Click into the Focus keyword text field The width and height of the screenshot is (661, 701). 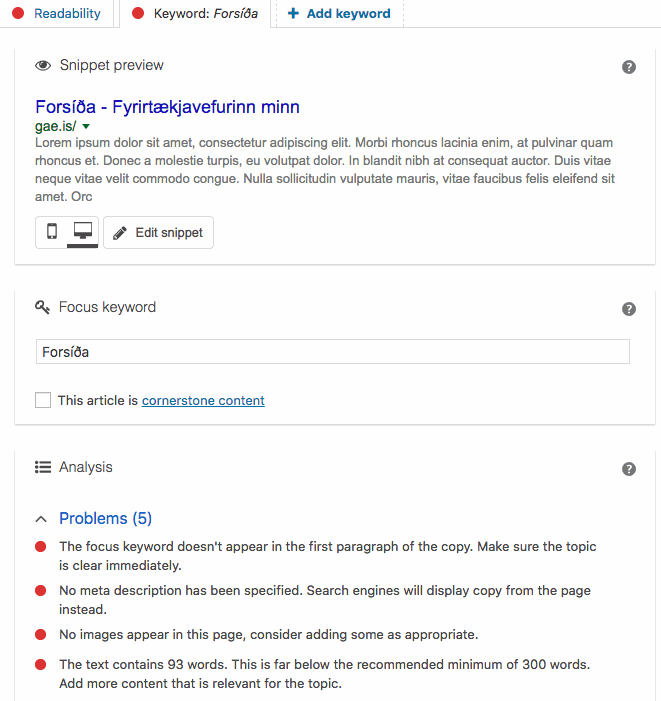(332, 352)
